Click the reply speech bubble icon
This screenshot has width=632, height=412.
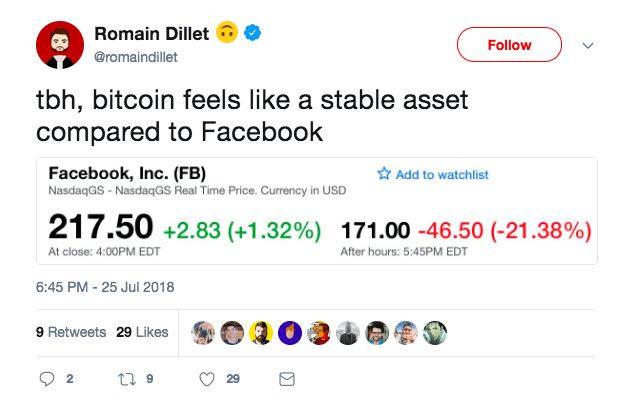pyautogui.click(x=47, y=380)
